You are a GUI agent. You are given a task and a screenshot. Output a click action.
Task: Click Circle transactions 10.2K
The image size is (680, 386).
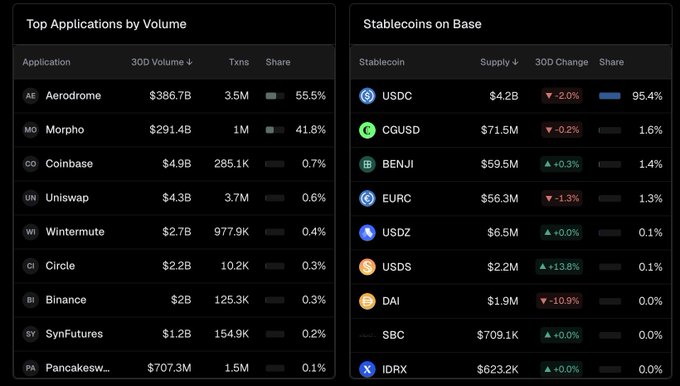(235, 266)
